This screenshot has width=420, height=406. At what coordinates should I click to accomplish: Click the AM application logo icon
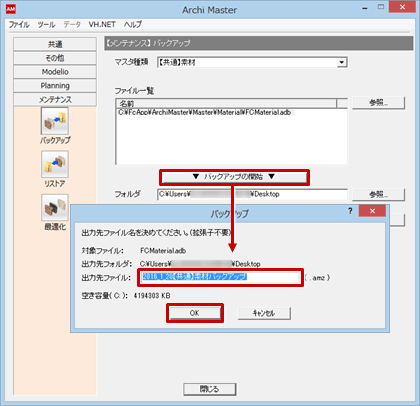[11, 9]
